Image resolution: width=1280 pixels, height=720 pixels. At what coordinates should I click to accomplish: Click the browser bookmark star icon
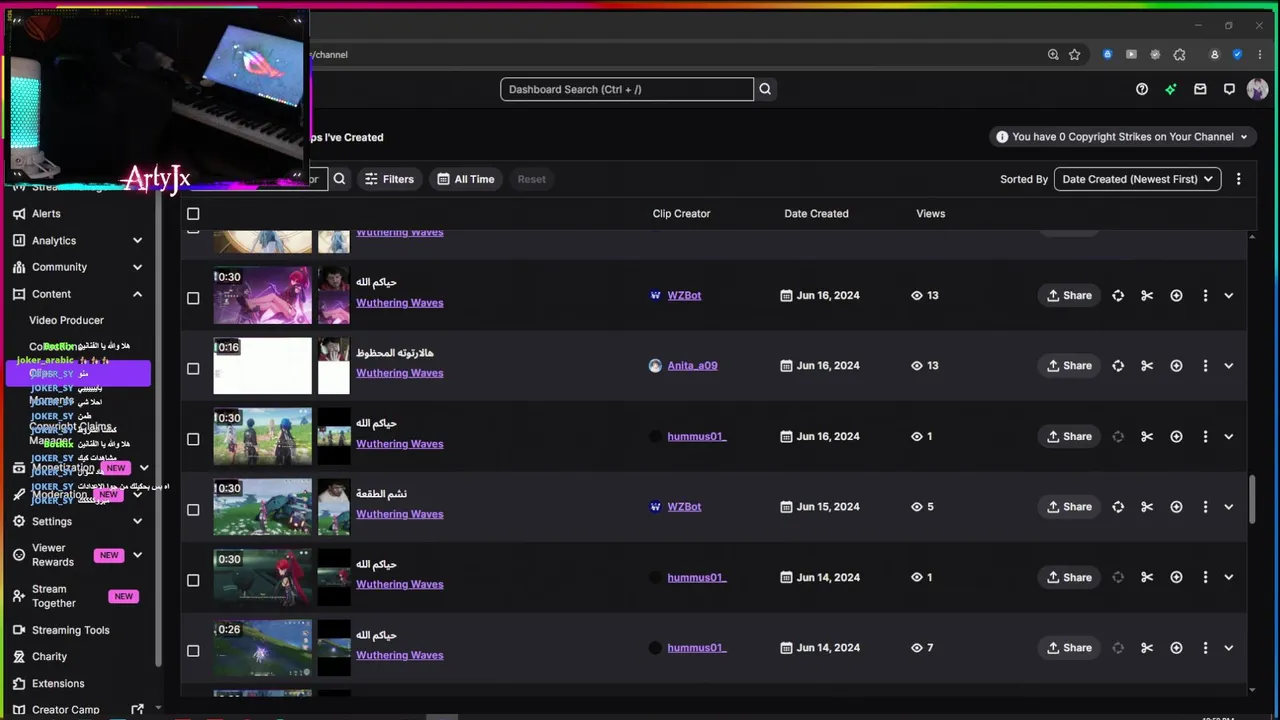click(x=1075, y=55)
